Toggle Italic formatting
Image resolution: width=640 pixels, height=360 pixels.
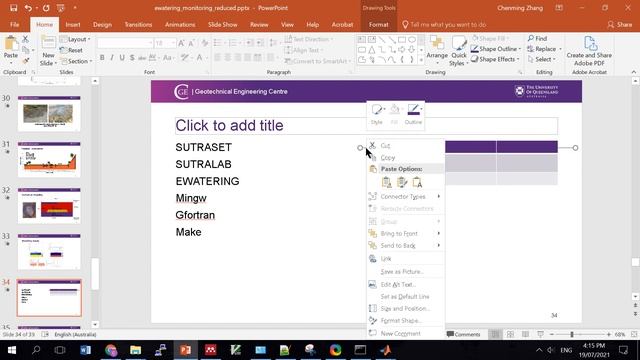pos(112,58)
